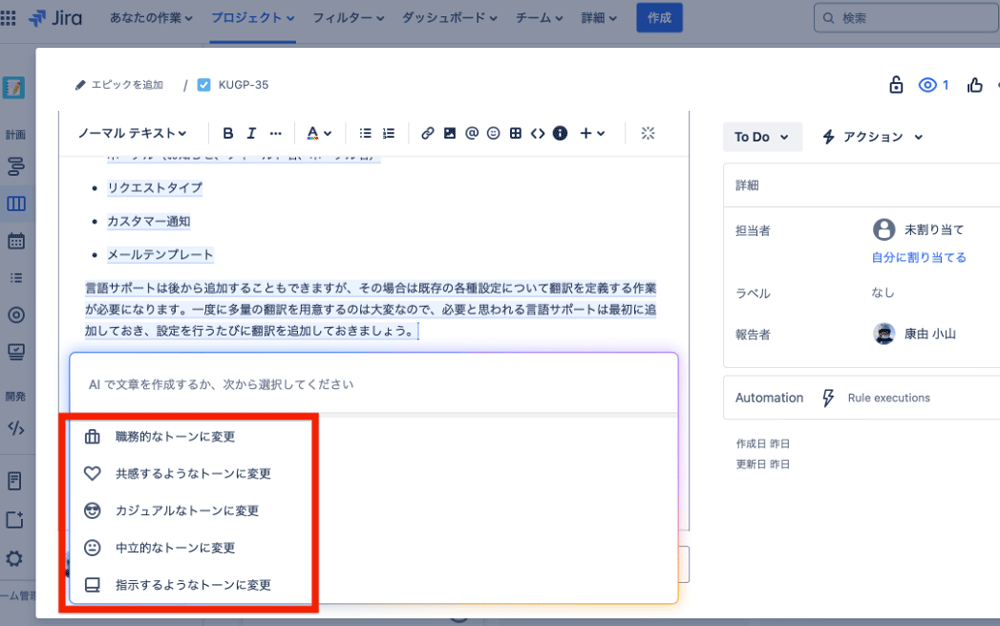Open the app switcher grid icon
The height and width of the screenshot is (626, 1000).
(8, 17)
